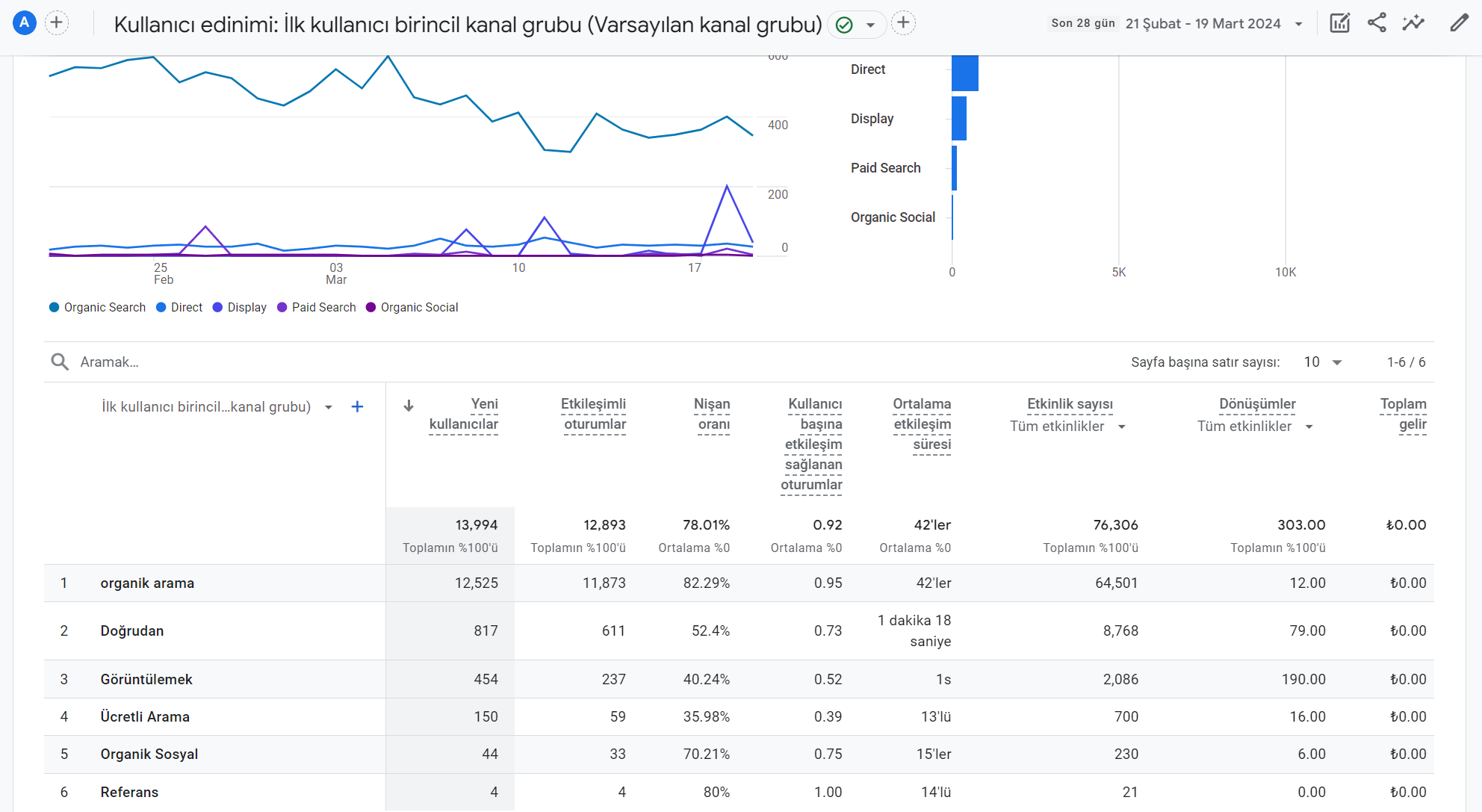Add a secondary dimension with the blue plus
This screenshot has height=812, width=1482.
357,406
